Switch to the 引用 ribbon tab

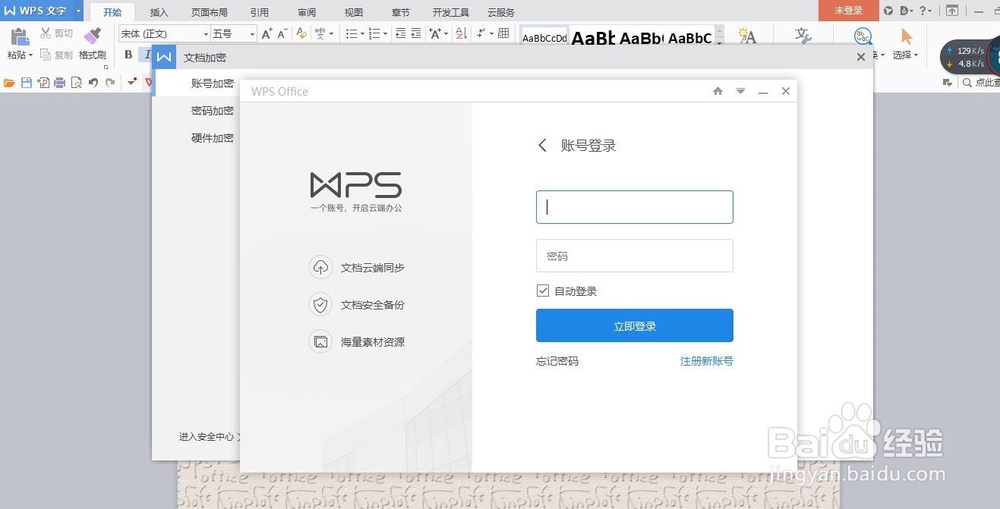tap(259, 12)
